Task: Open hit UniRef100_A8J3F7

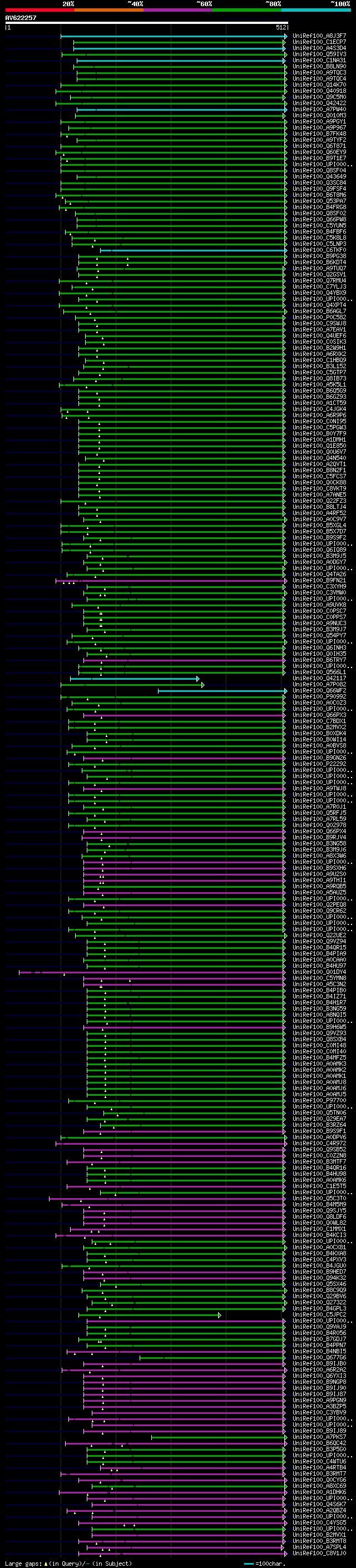Action: 319,36
